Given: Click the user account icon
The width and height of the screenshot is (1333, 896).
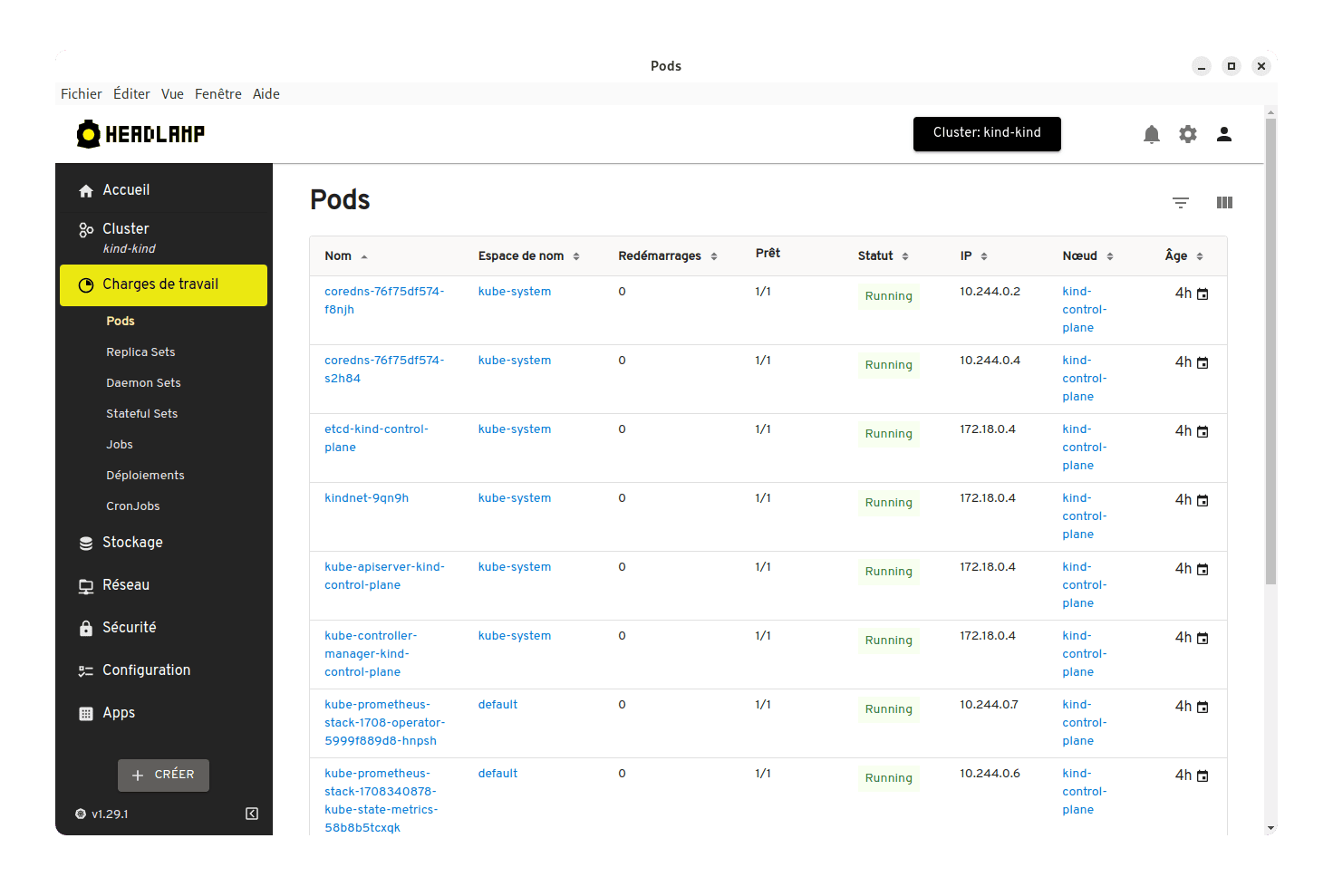Looking at the screenshot, I should click(1223, 135).
